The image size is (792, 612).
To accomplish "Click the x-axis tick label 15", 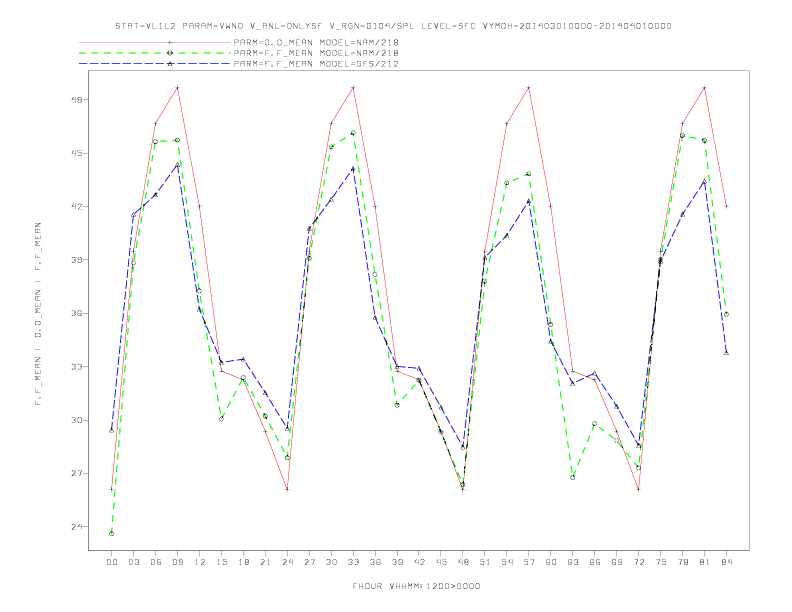I will pyautogui.click(x=221, y=562).
